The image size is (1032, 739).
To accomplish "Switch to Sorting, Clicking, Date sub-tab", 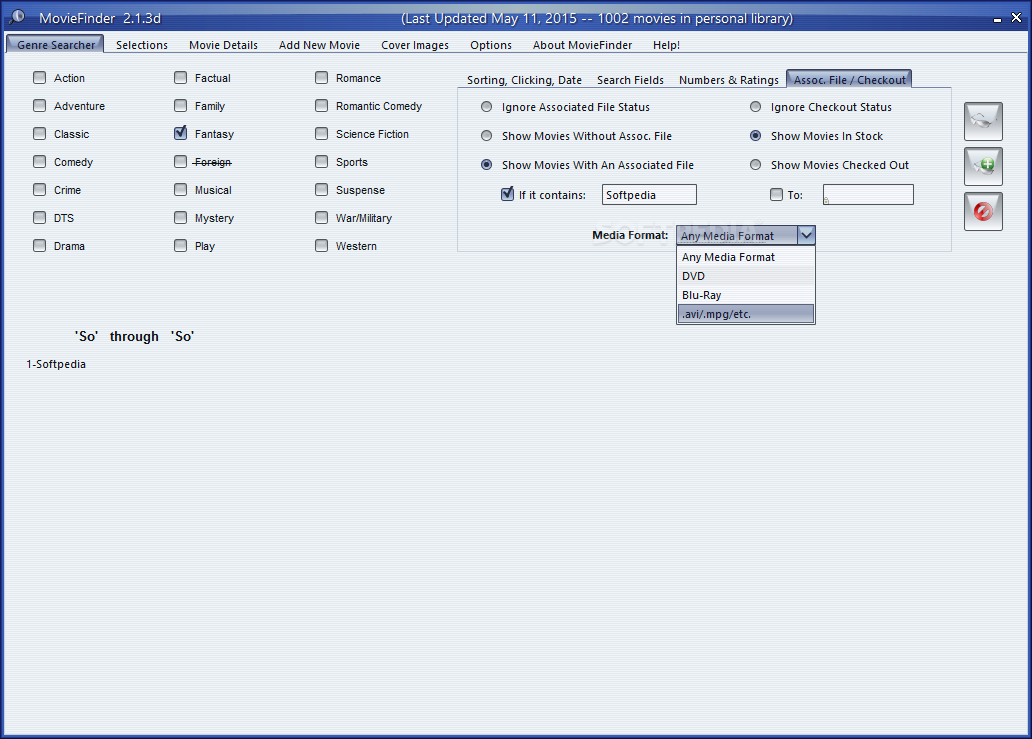I will pyautogui.click(x=524, y=80).
